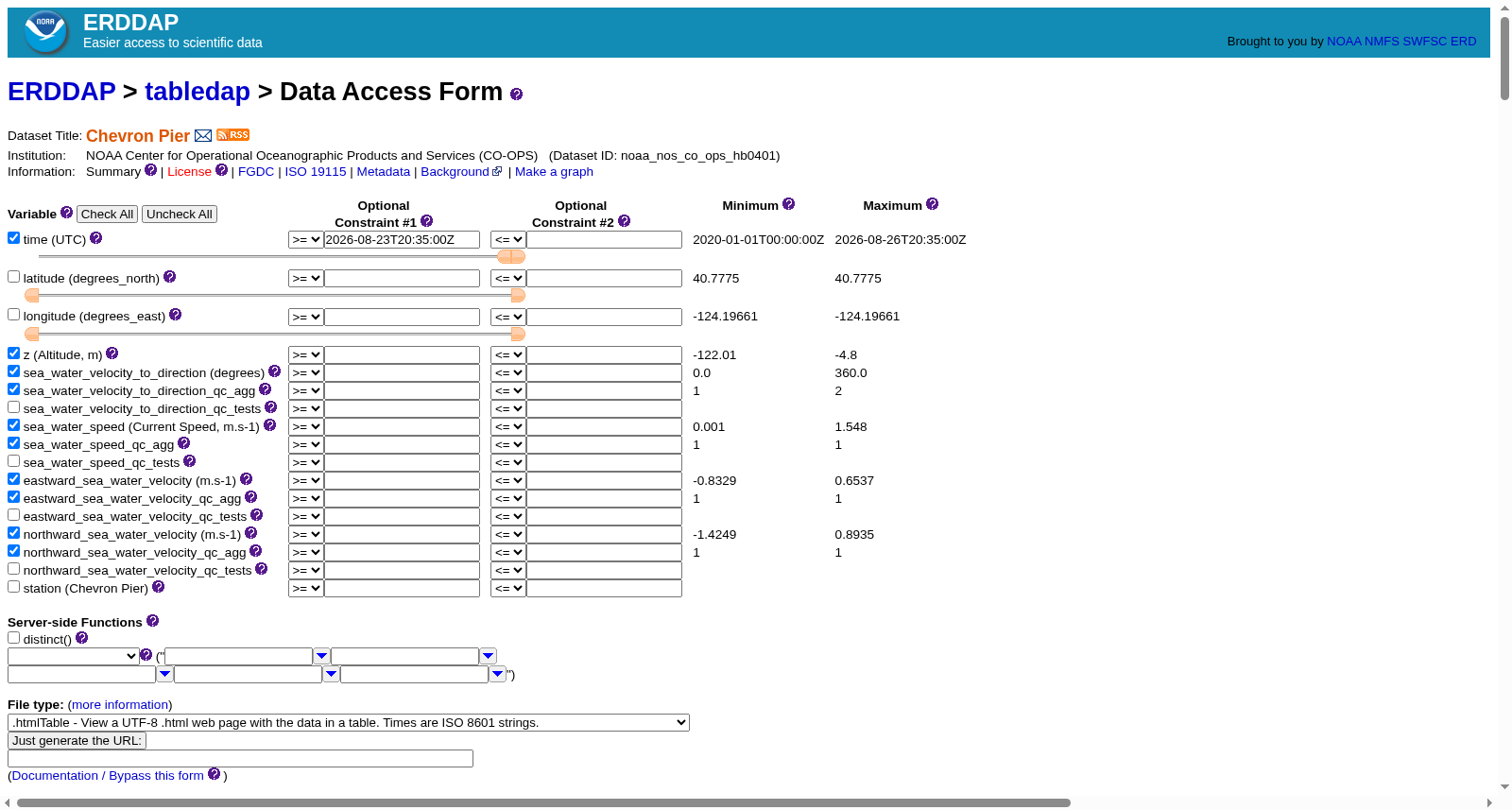Click the NOAA logo icon
The image size is (1512, 810).
(45, 32)
